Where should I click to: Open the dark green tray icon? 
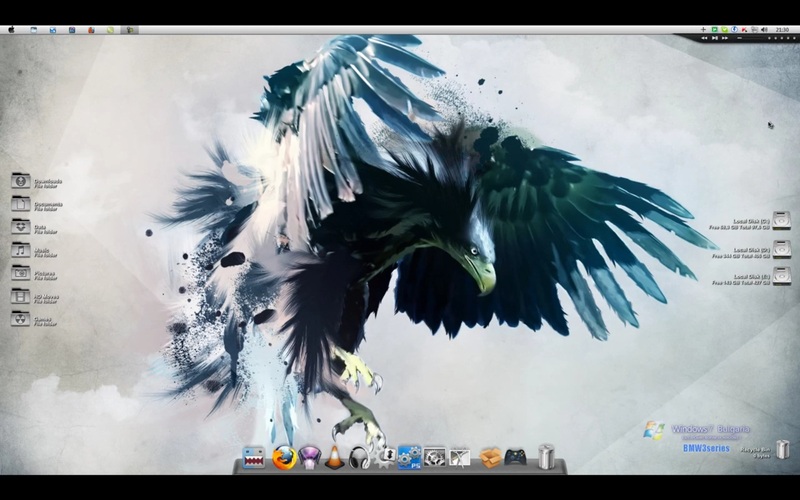click(x=714, y=30)
